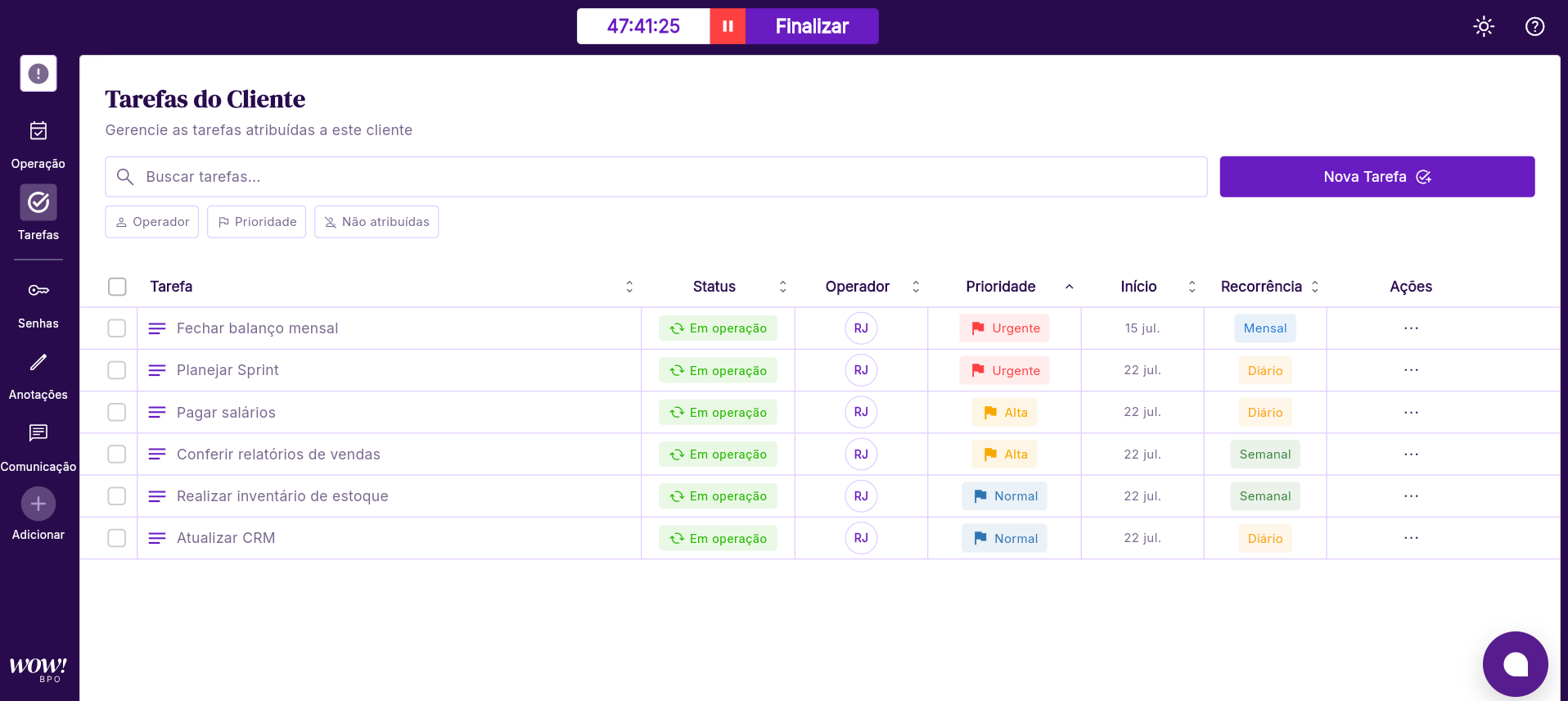Pause the running timer
The width and height of the screenshot is (1568, 701).
pyautogui.click(x=728, y=26)
